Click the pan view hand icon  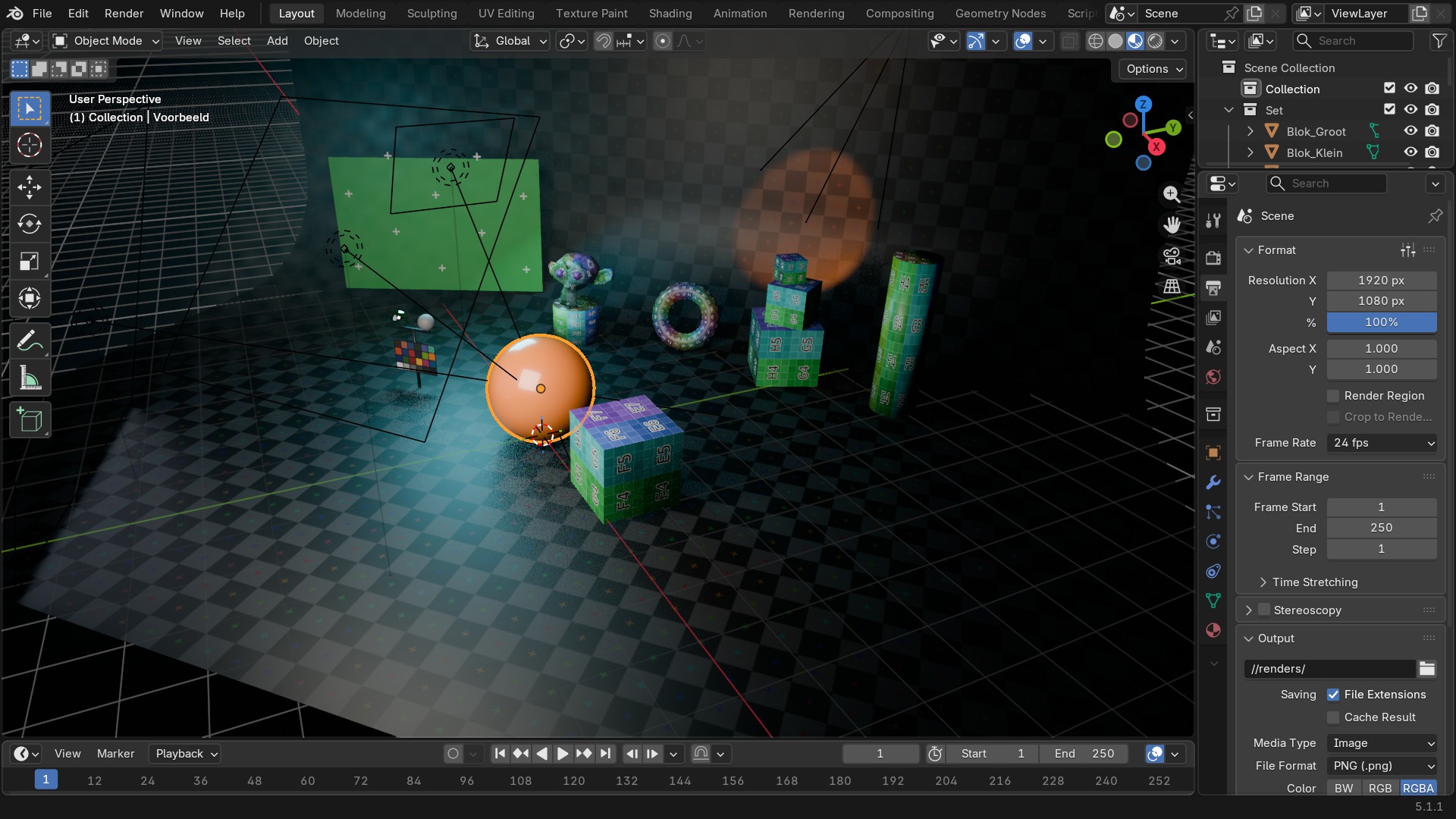coord(1172,225)
